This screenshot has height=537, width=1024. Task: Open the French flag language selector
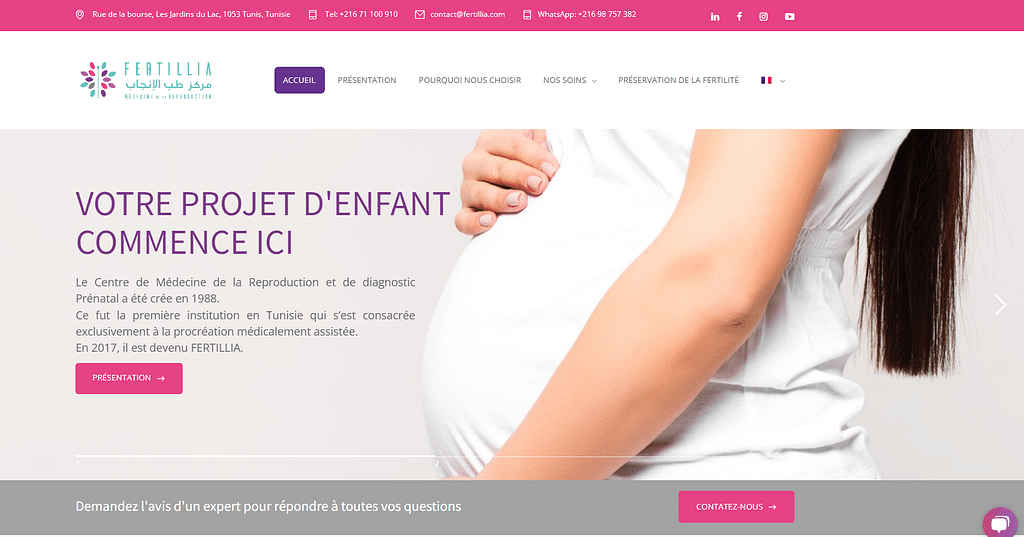click(x=766, y=80)
